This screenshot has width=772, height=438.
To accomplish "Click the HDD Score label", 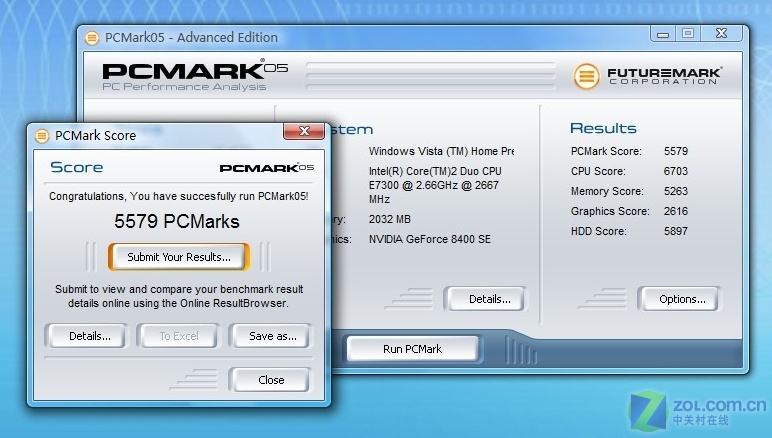I will (598, 231).
